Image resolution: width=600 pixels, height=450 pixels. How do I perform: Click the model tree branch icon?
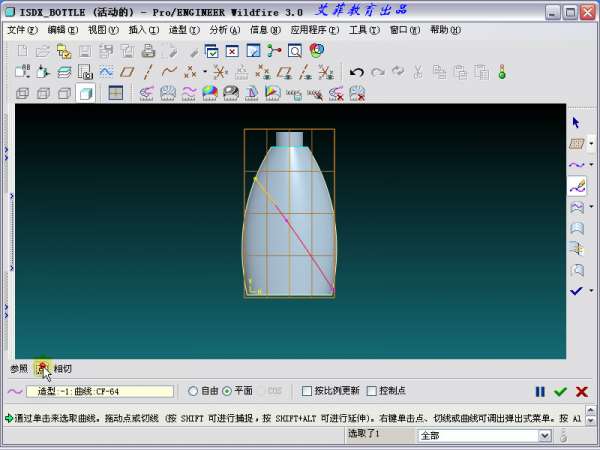(274, 51)
